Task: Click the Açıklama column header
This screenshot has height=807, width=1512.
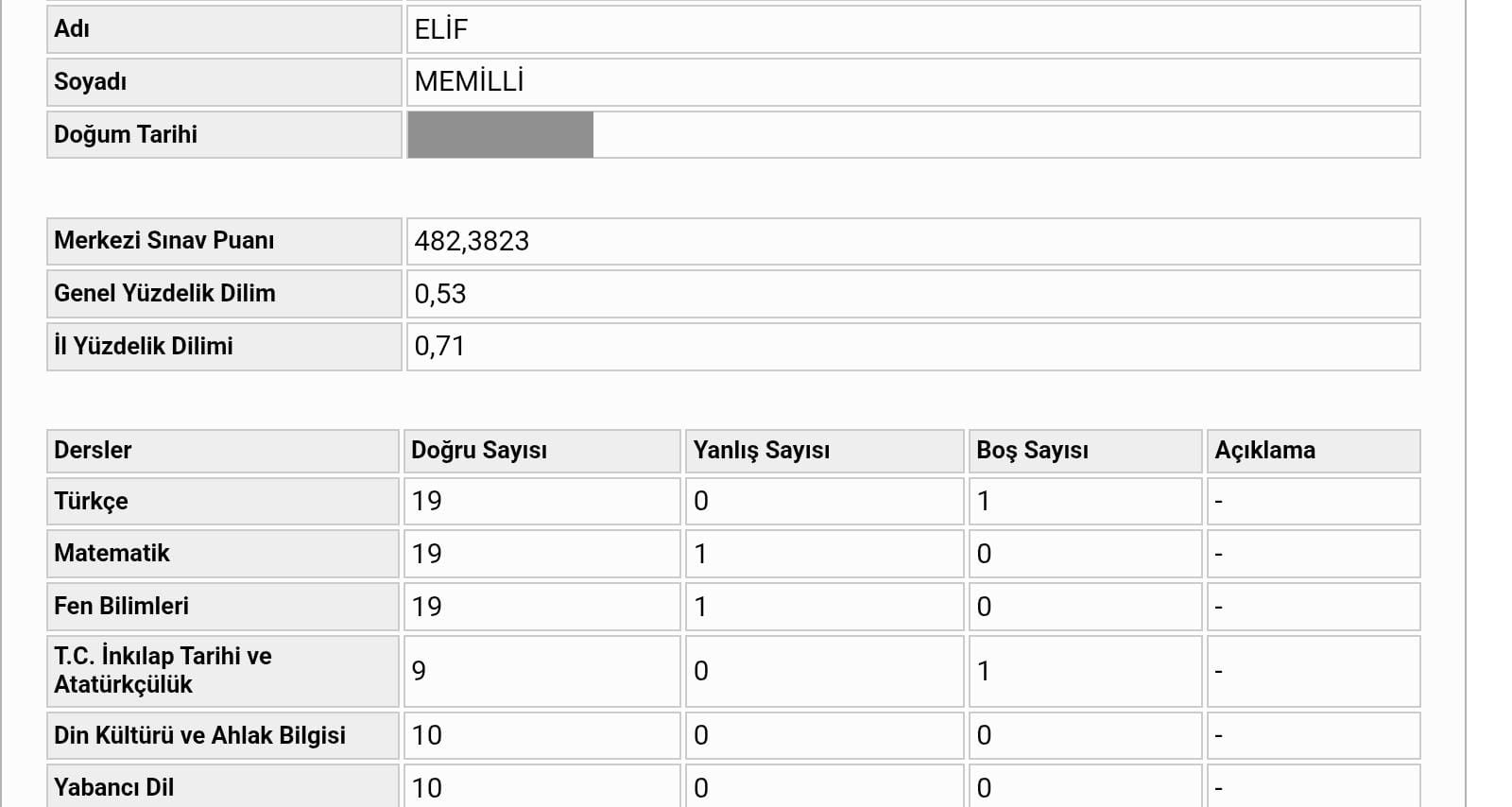Action: [x=1314, y=451]
